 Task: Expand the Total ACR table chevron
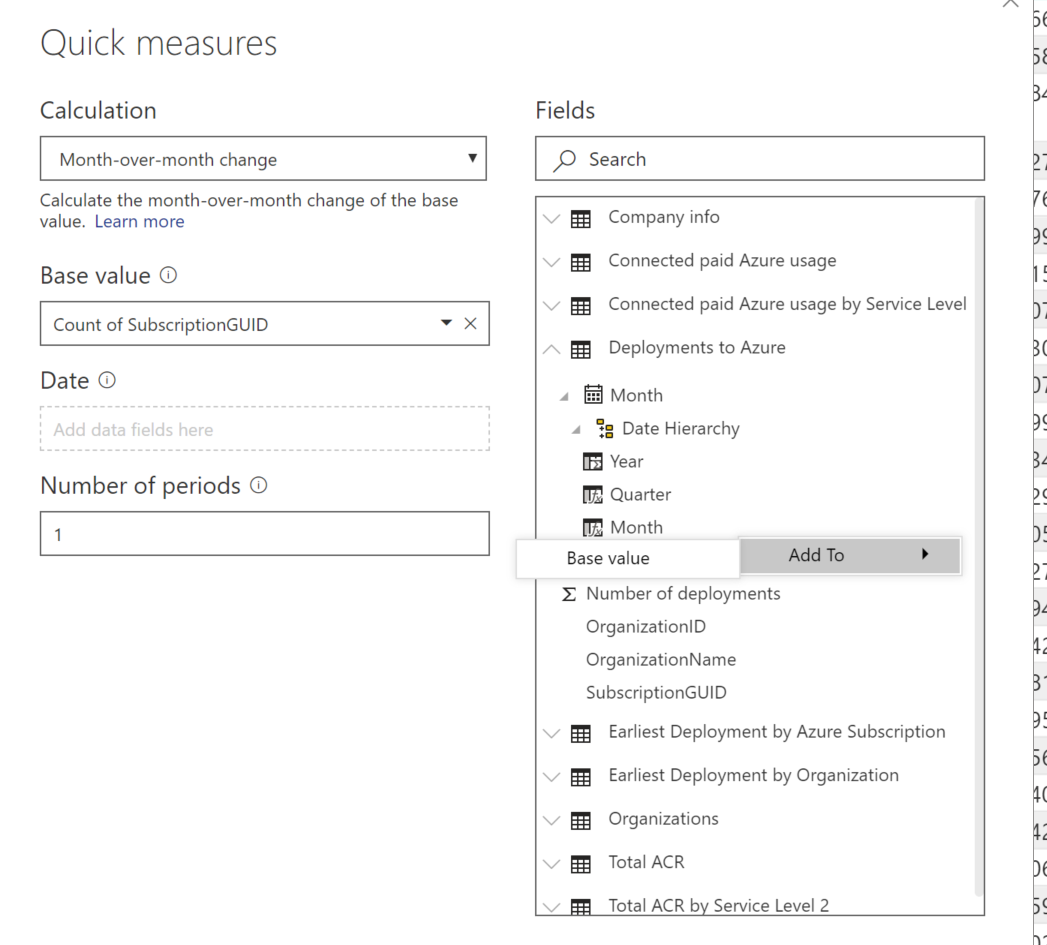coord(552,864)
